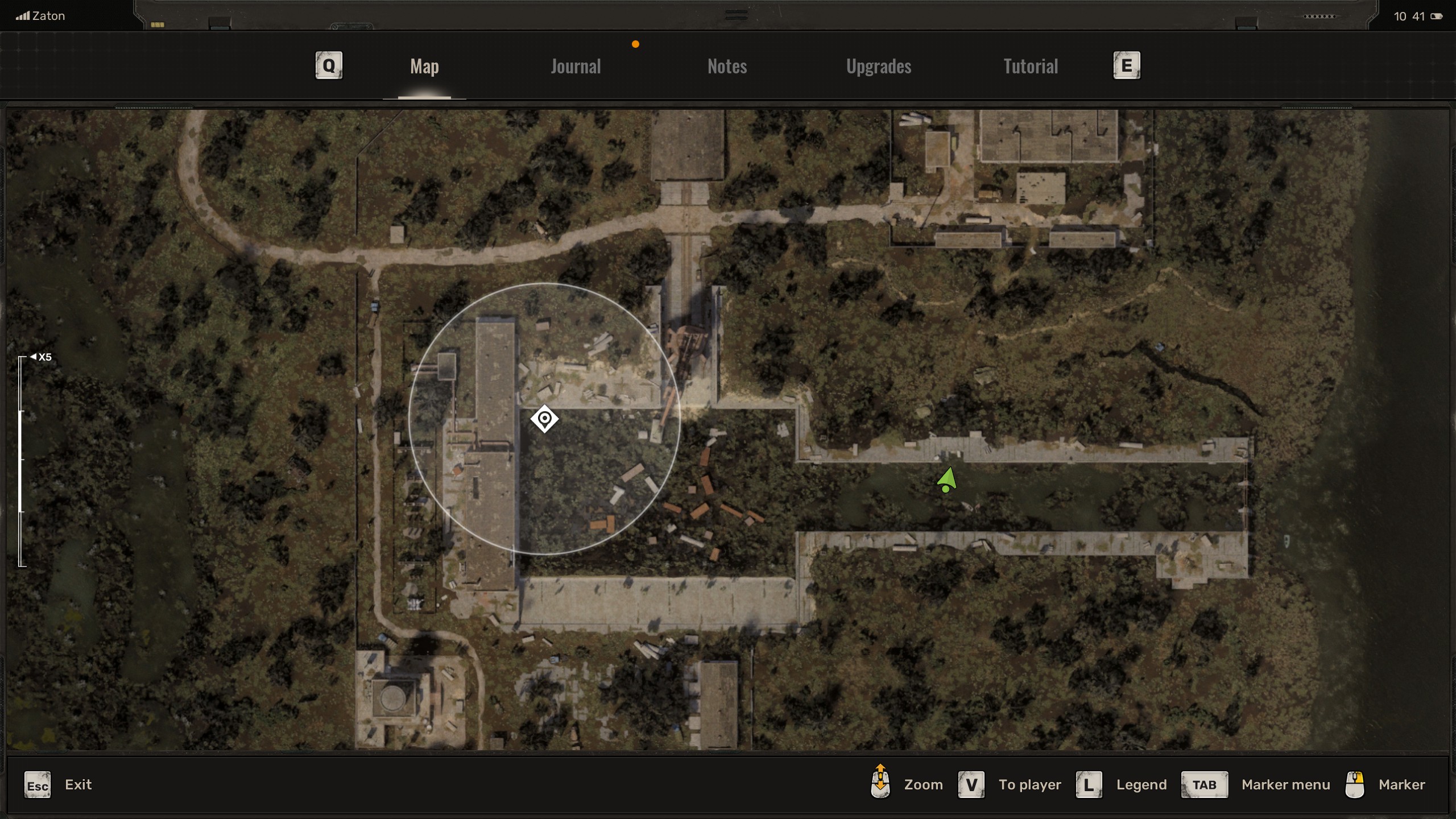The image size is (1456, 819).
Task: Click the X5 zoom level indicator
Action: 42,357
